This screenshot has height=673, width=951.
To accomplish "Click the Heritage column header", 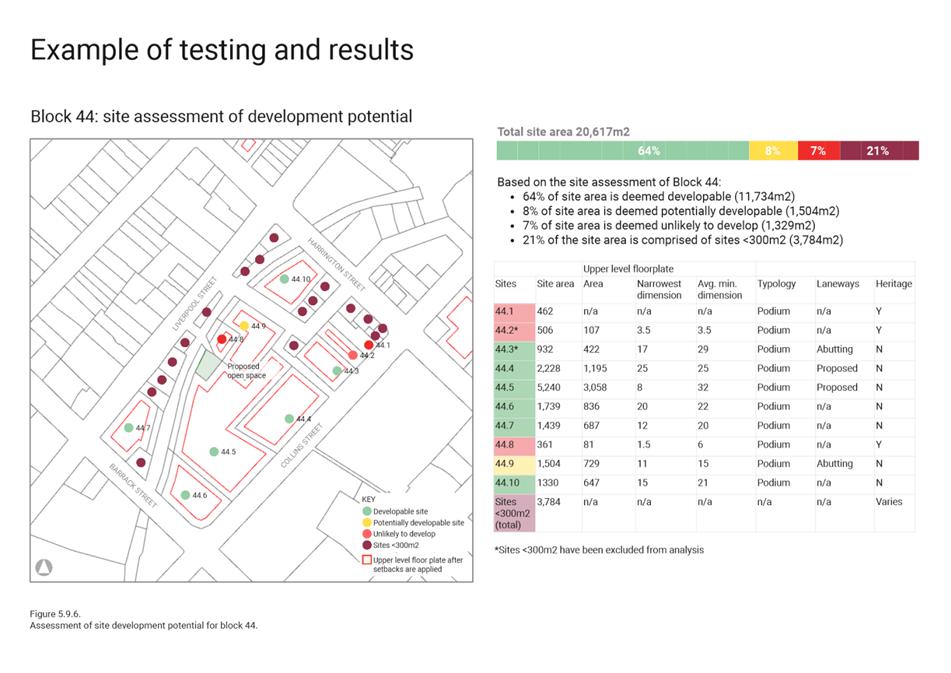I will [x=893, y=283].
